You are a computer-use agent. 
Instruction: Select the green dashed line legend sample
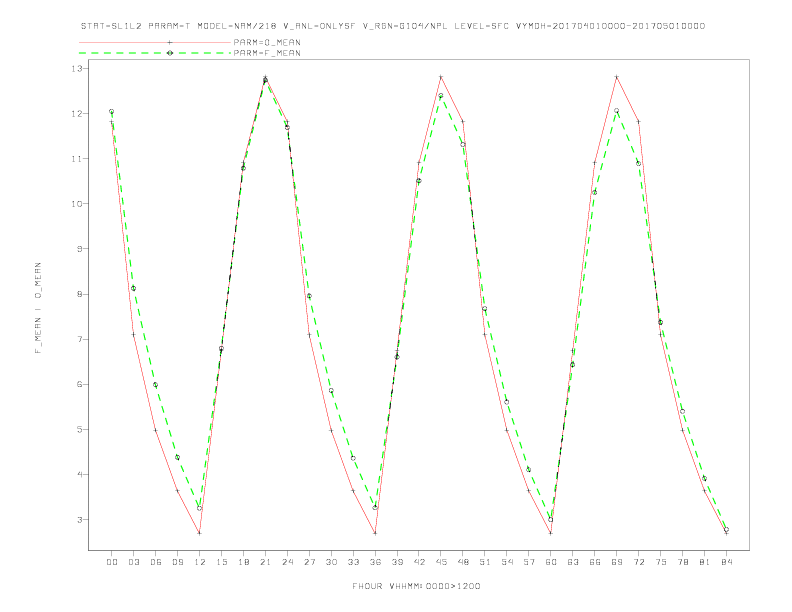tap(155, 53)
